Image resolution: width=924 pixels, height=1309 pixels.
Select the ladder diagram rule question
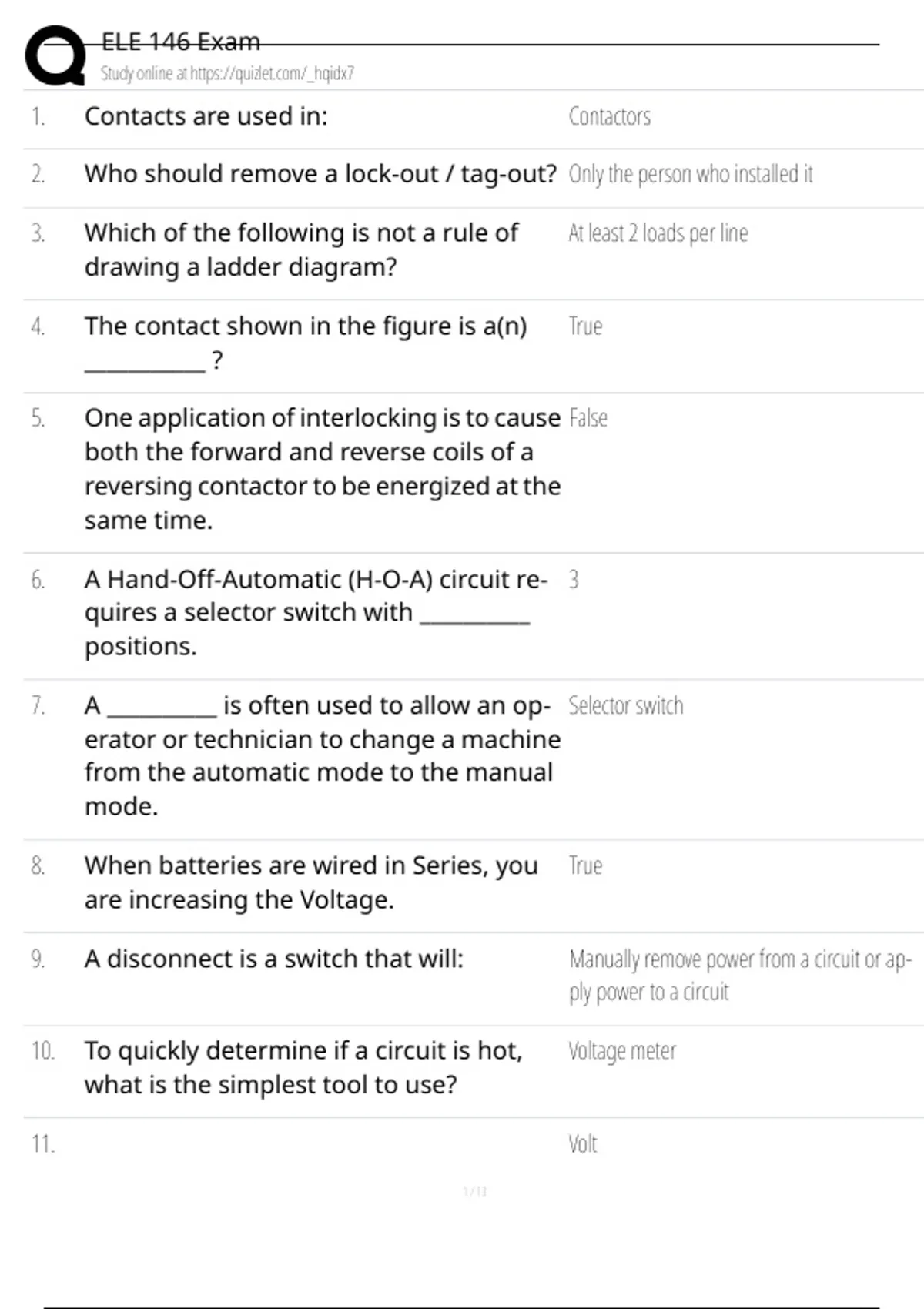(x=301, y=249)
